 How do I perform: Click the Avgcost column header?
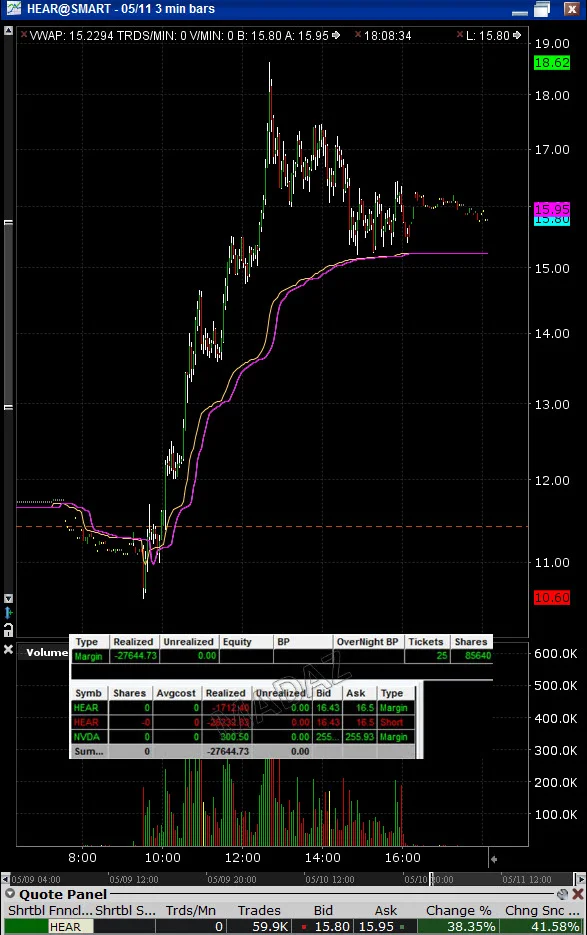tap(176, 693)
